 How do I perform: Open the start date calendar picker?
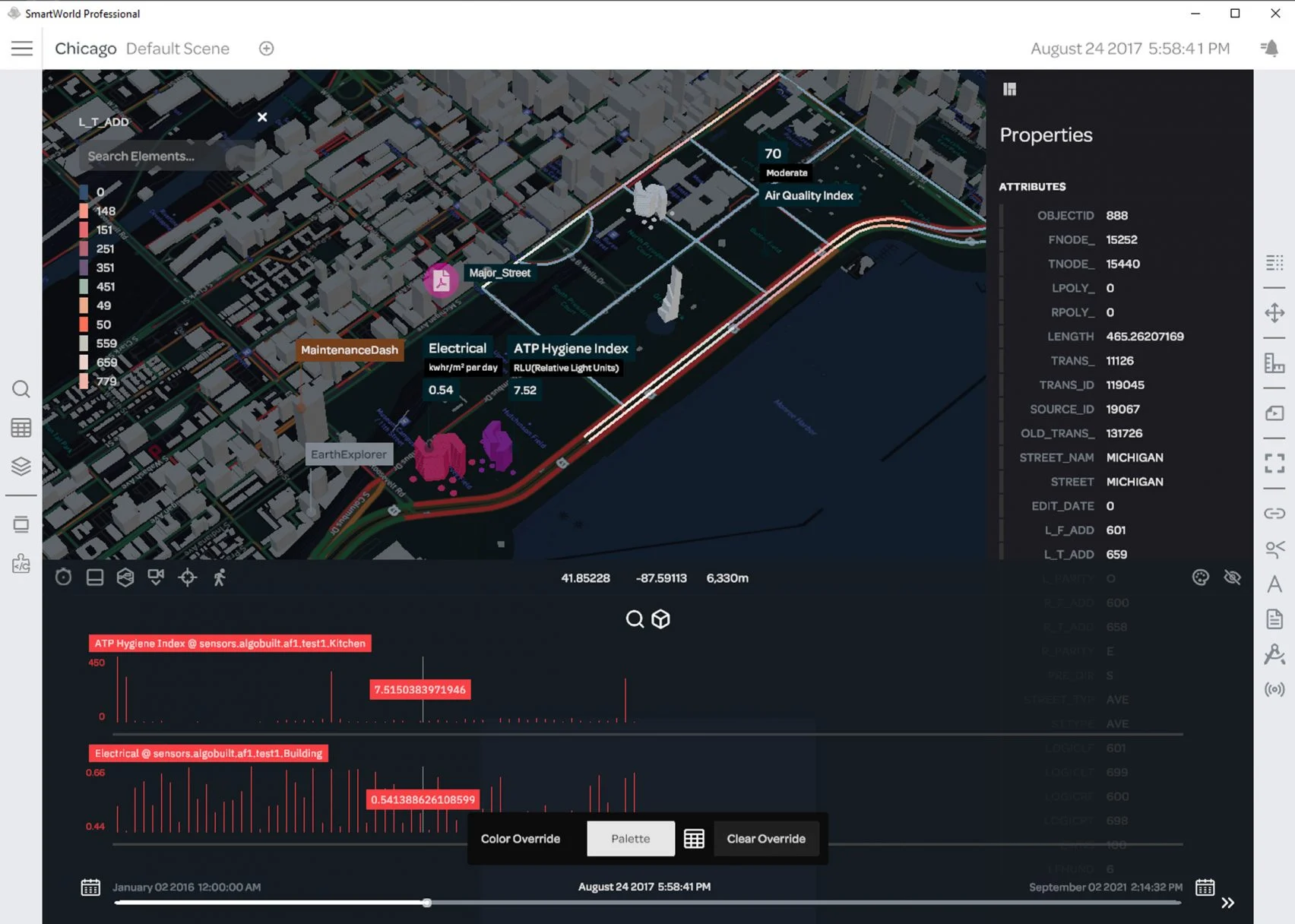point(90,888)
